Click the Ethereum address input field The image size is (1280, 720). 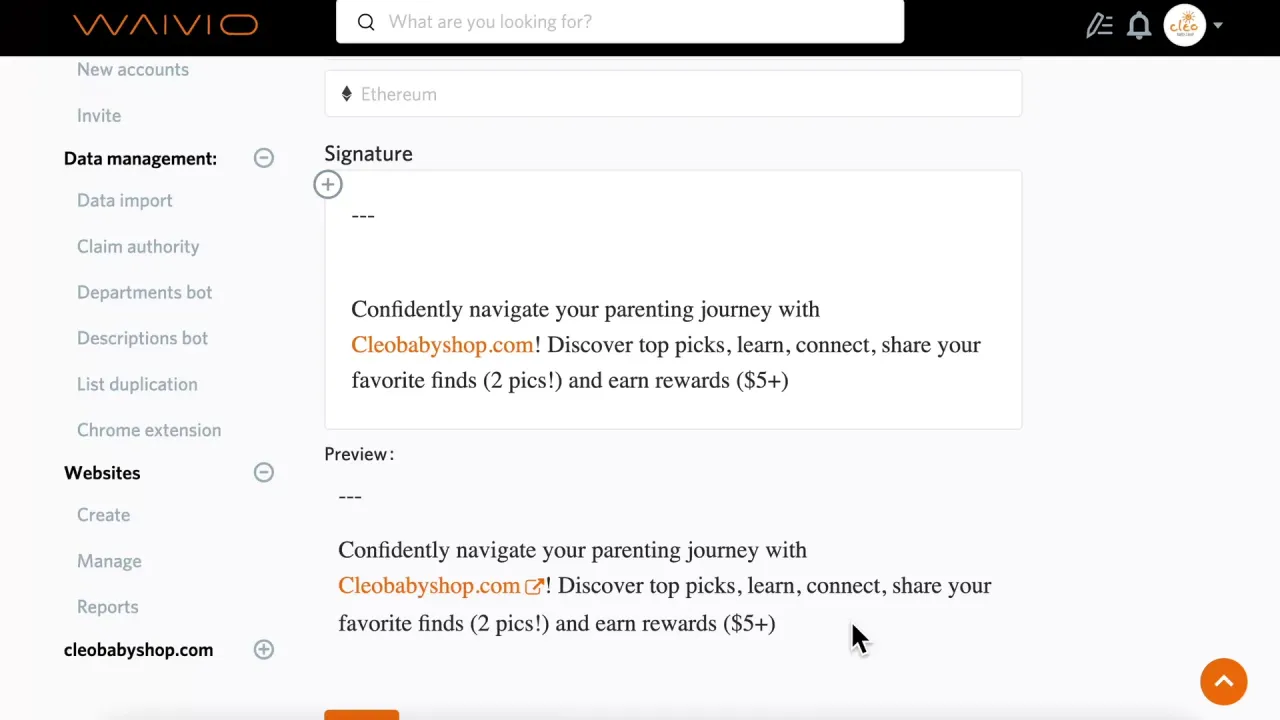pyautogui.click(x=680, y=94)
